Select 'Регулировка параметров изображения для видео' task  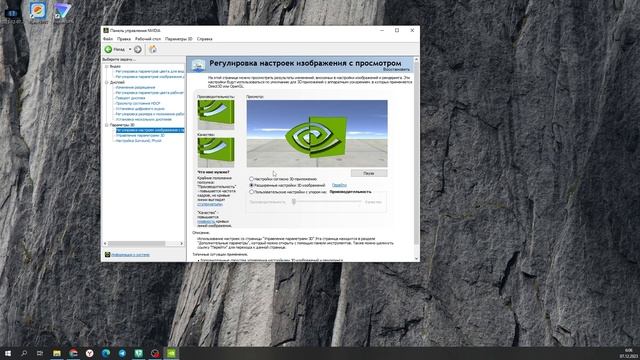150,77
